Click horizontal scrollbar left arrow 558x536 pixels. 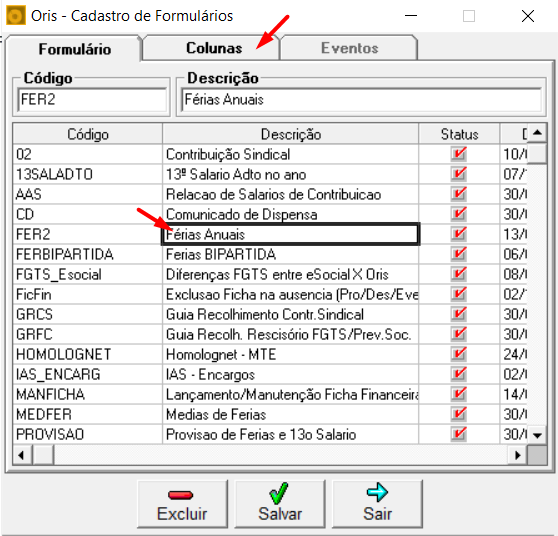click(22, 455)
